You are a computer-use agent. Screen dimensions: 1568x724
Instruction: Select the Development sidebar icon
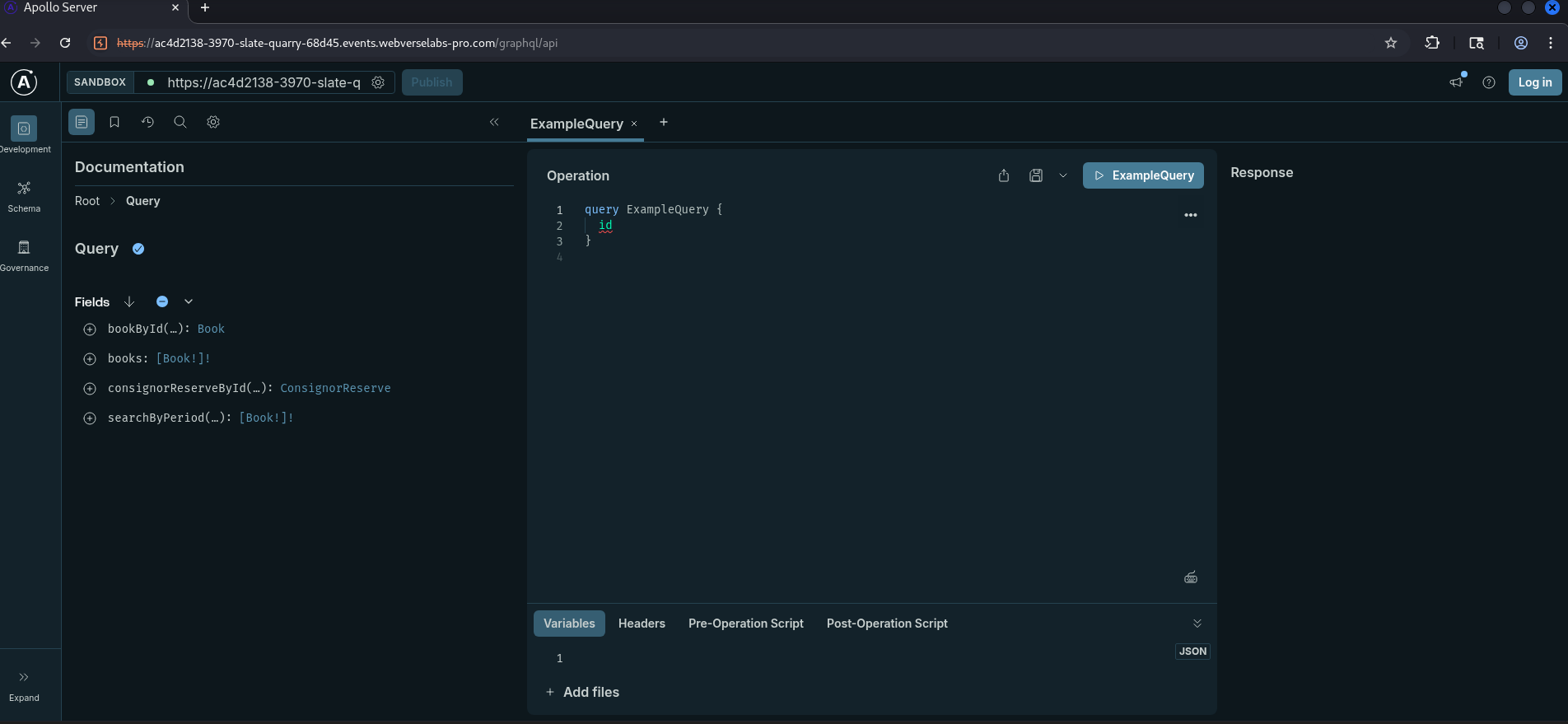[x=24, y=128]
